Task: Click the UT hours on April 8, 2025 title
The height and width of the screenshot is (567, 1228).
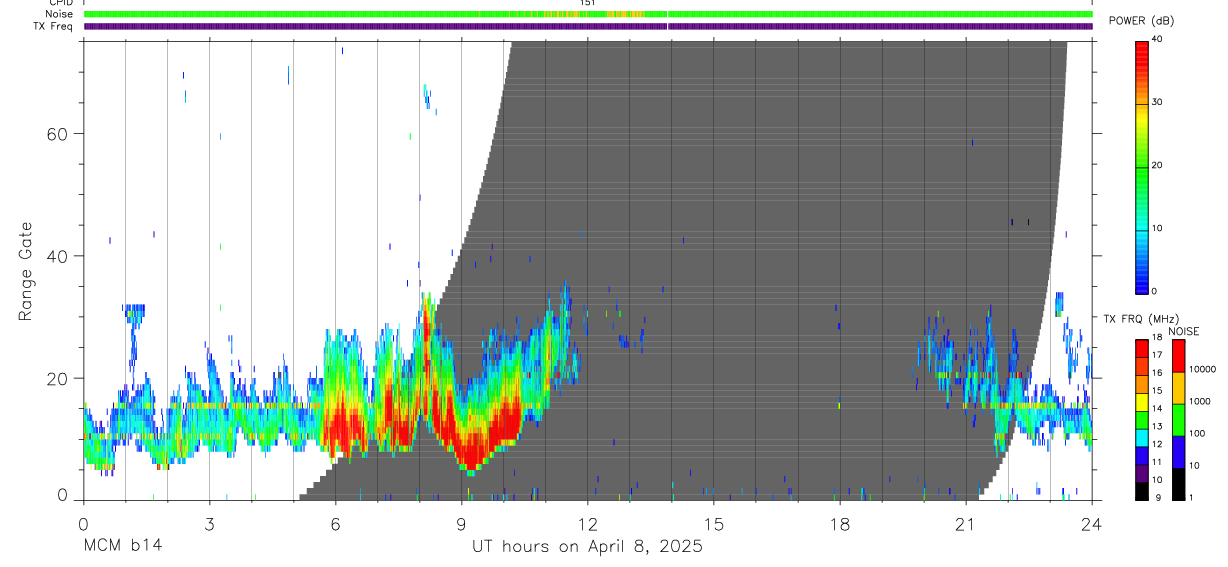Action: point(587,547)
